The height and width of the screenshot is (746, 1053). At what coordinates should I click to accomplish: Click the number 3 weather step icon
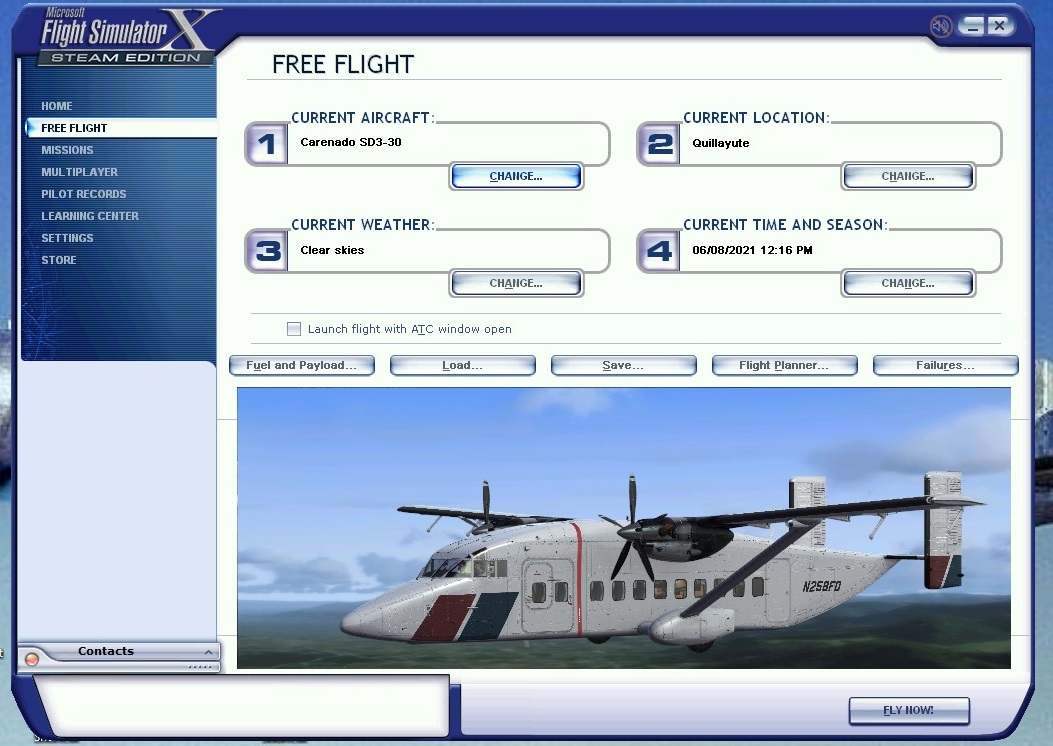267,250
